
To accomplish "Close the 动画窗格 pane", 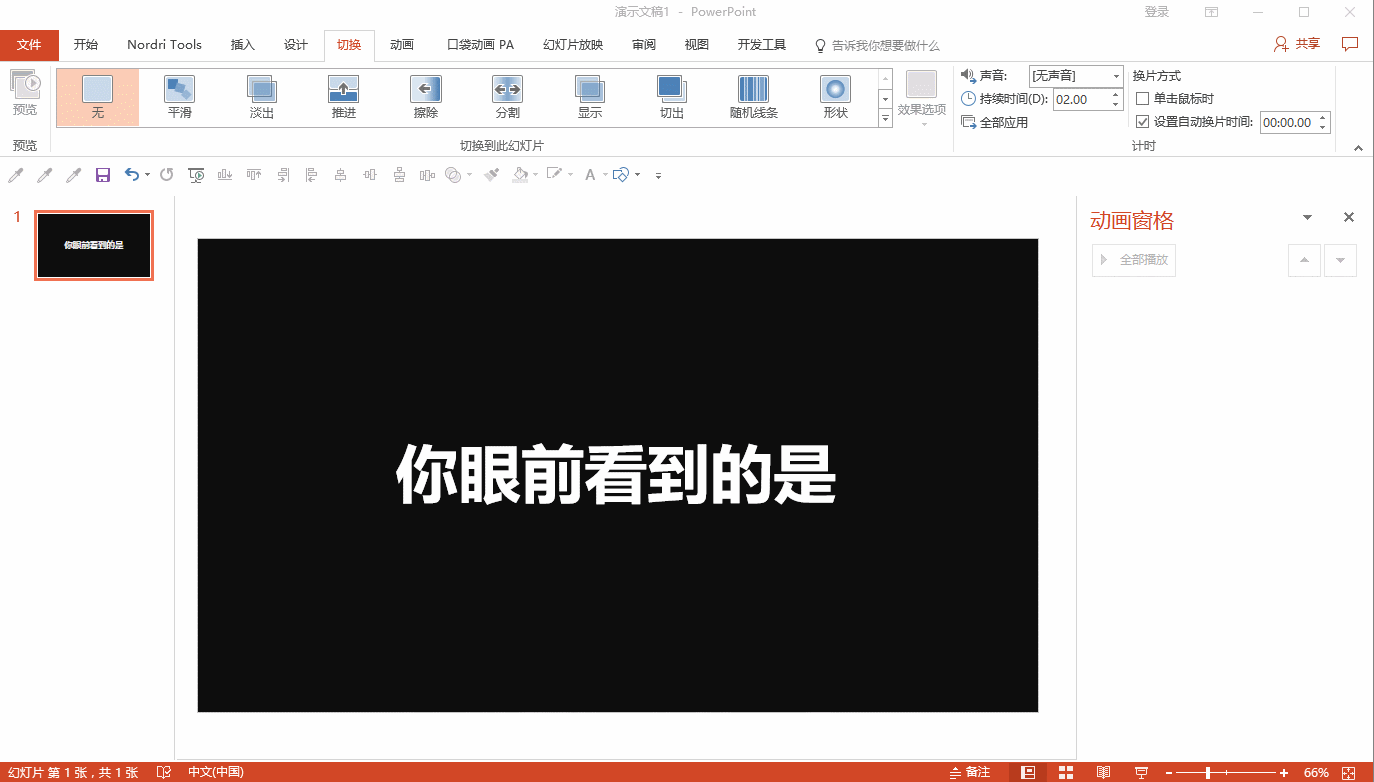I will pos(1349,218).
